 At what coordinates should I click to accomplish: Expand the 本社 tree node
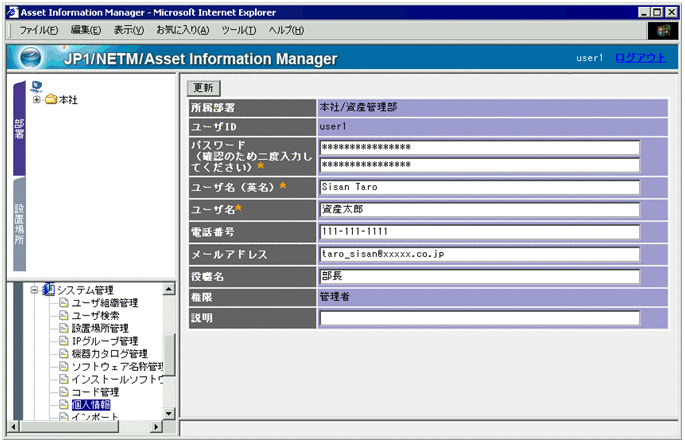37,99
